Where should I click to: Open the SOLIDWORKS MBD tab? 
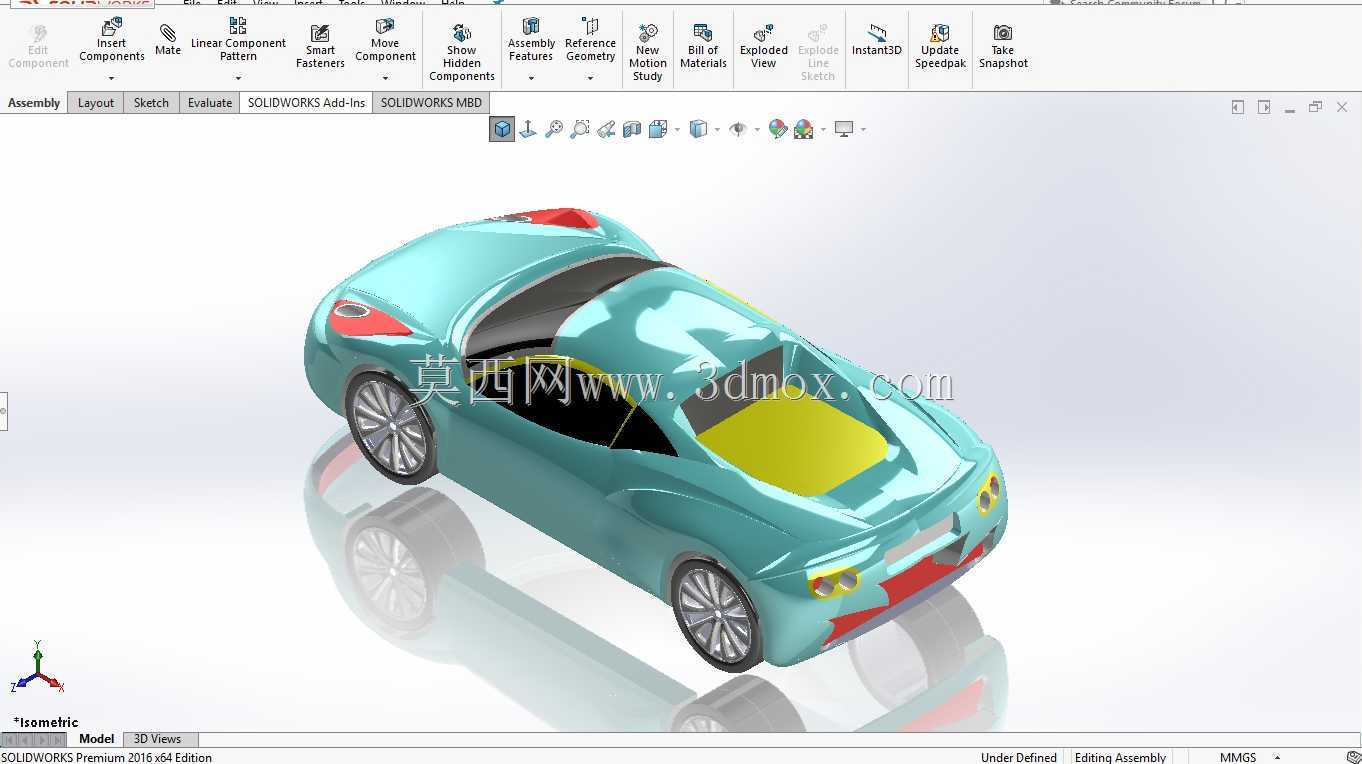click(431, 103)
